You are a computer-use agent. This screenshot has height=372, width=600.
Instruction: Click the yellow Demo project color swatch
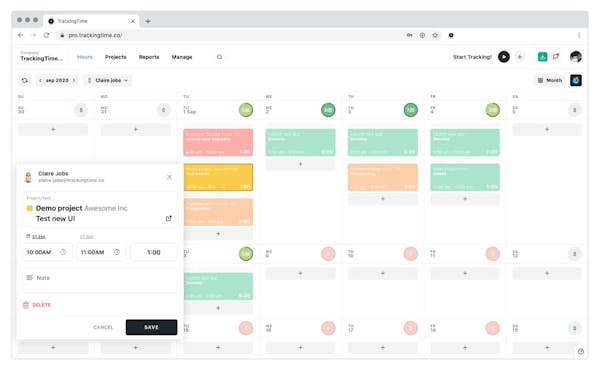(x=29, y=208)
